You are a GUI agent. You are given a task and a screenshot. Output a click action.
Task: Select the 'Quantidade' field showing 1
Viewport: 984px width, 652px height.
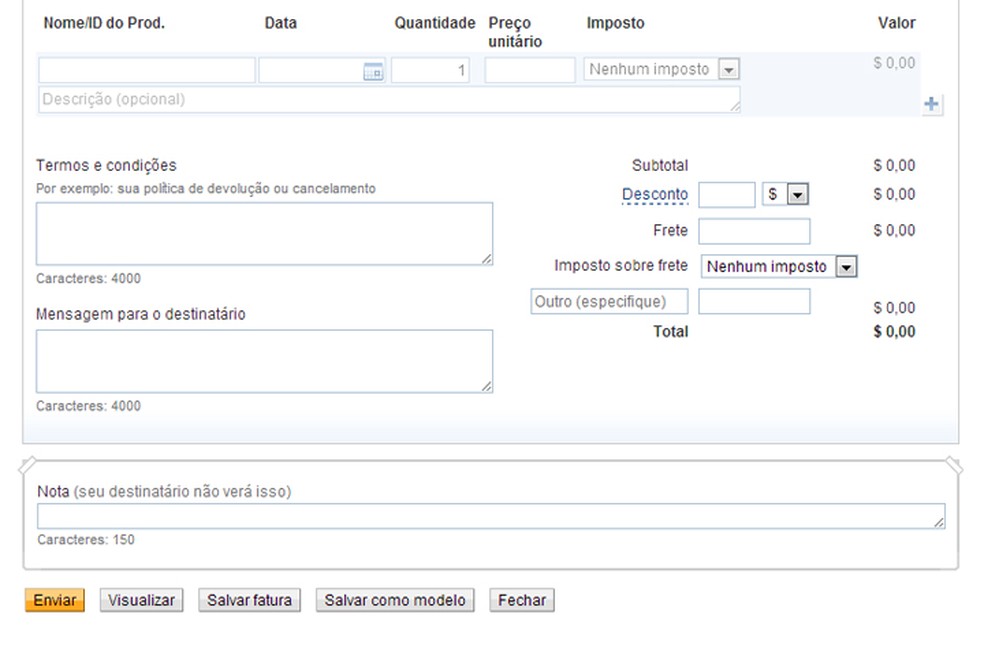click(x=432, y=70)
